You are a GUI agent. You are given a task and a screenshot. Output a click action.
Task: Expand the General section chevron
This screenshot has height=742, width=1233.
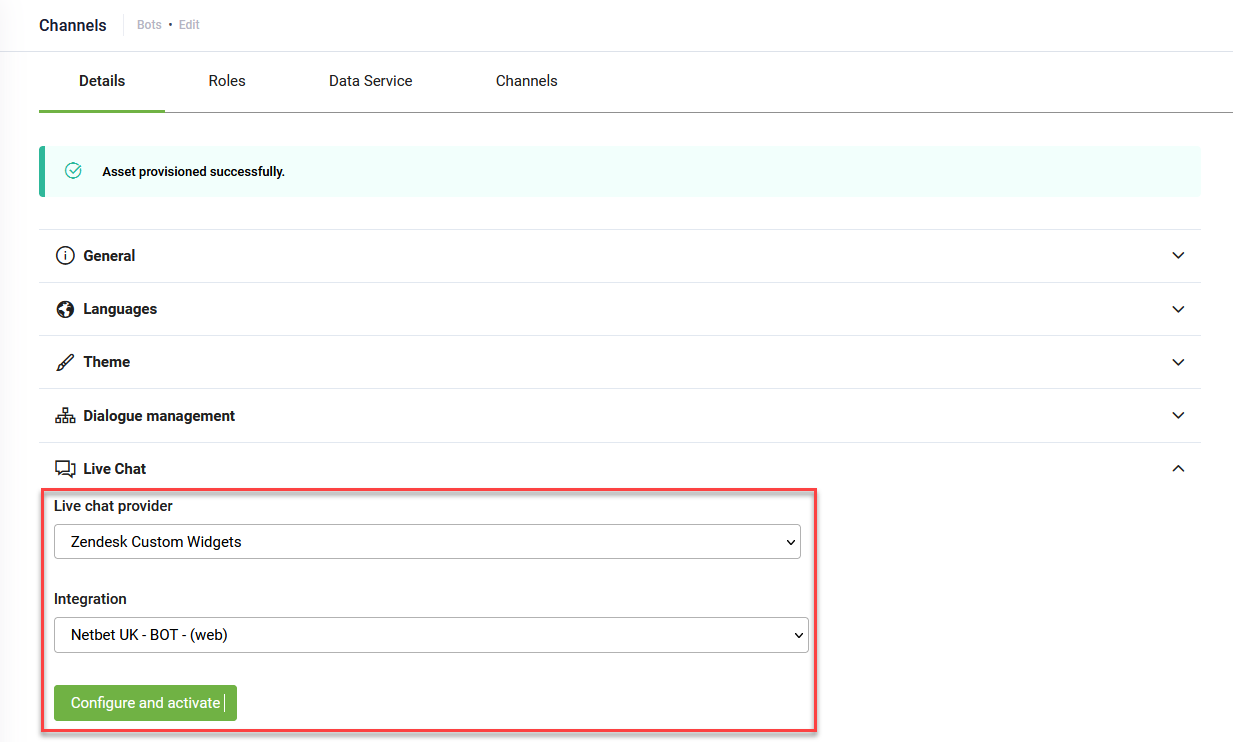[x=1178, y=256]
